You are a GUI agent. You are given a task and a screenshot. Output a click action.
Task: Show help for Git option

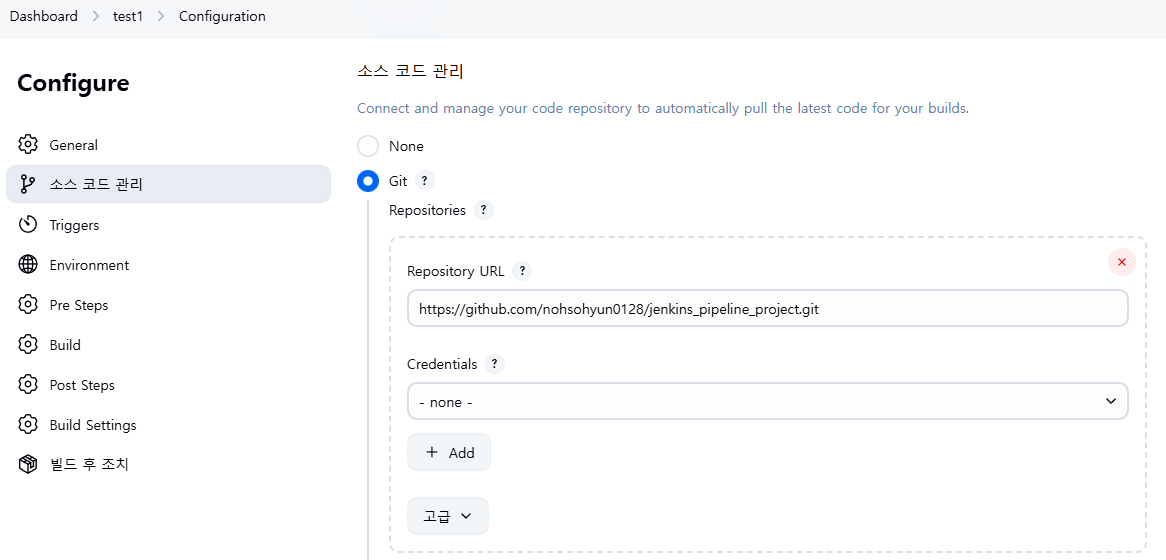(x=425, y=181)
